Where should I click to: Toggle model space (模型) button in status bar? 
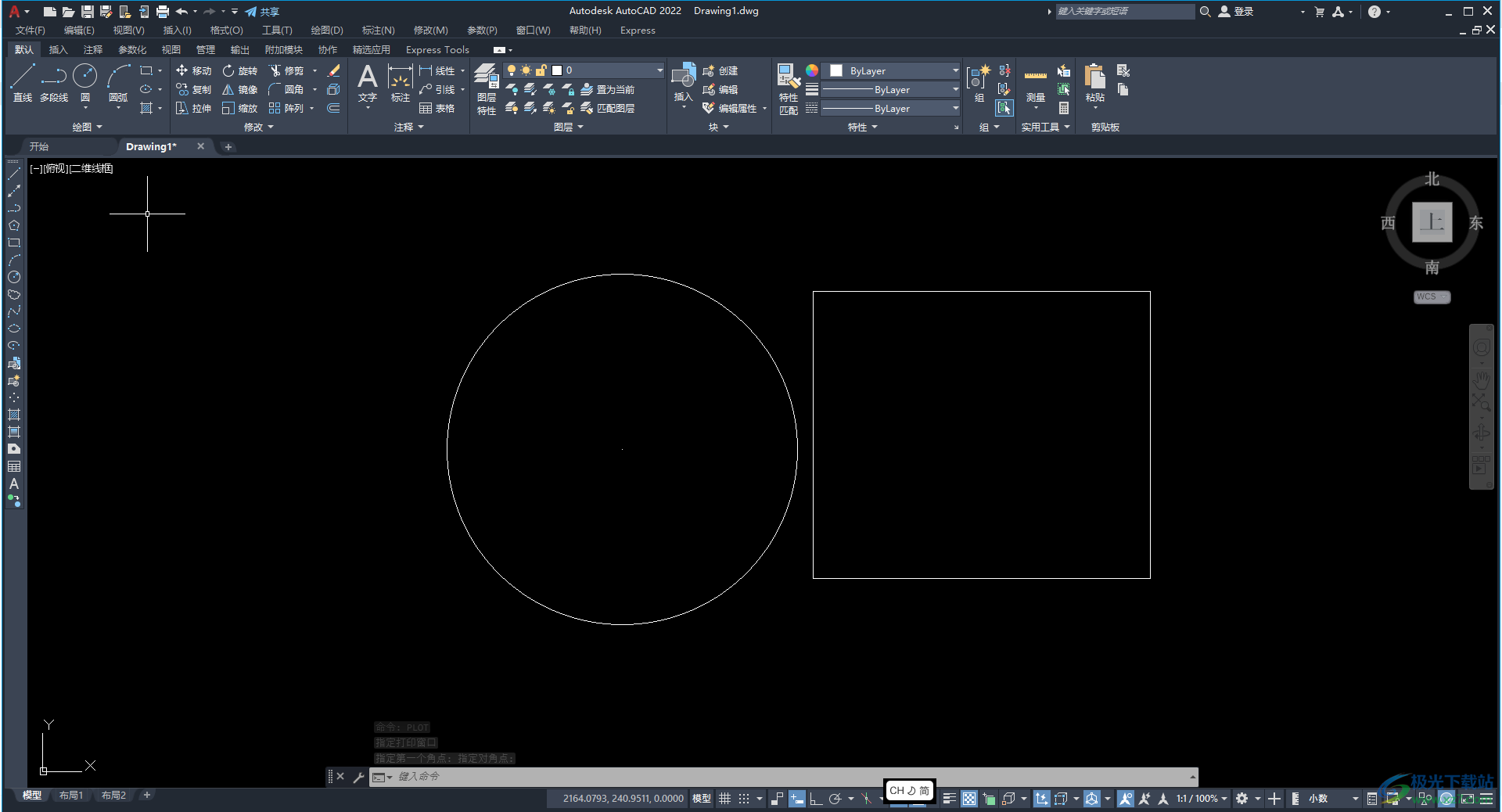[702, 799]
